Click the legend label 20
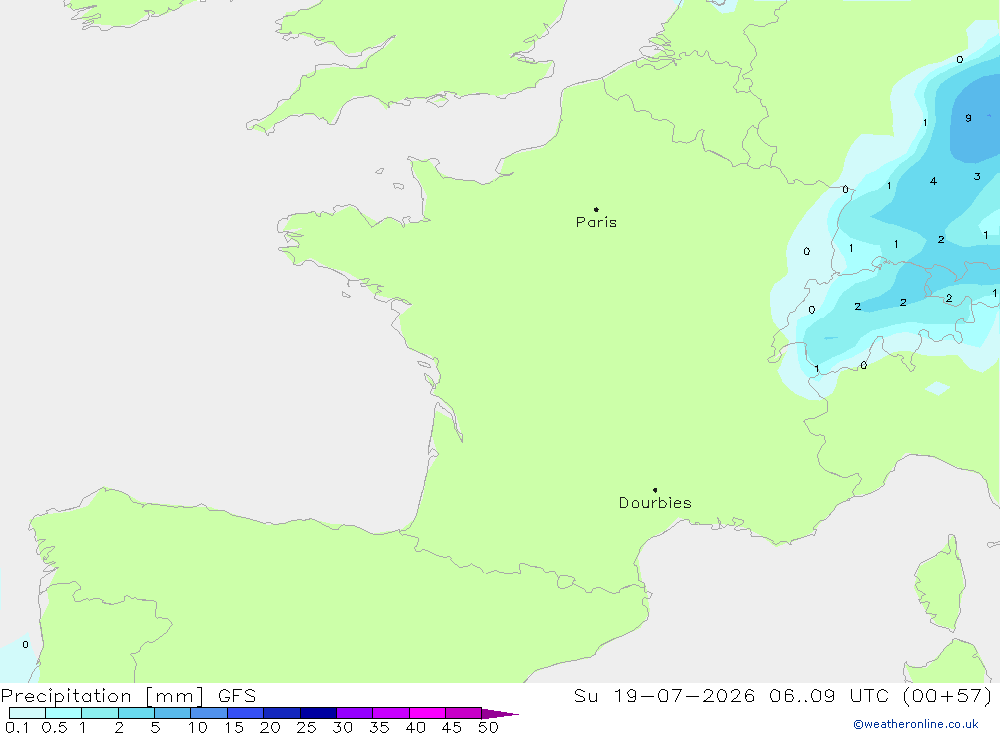The width and height of the screenshot is (1000, 733). (270, 727)
